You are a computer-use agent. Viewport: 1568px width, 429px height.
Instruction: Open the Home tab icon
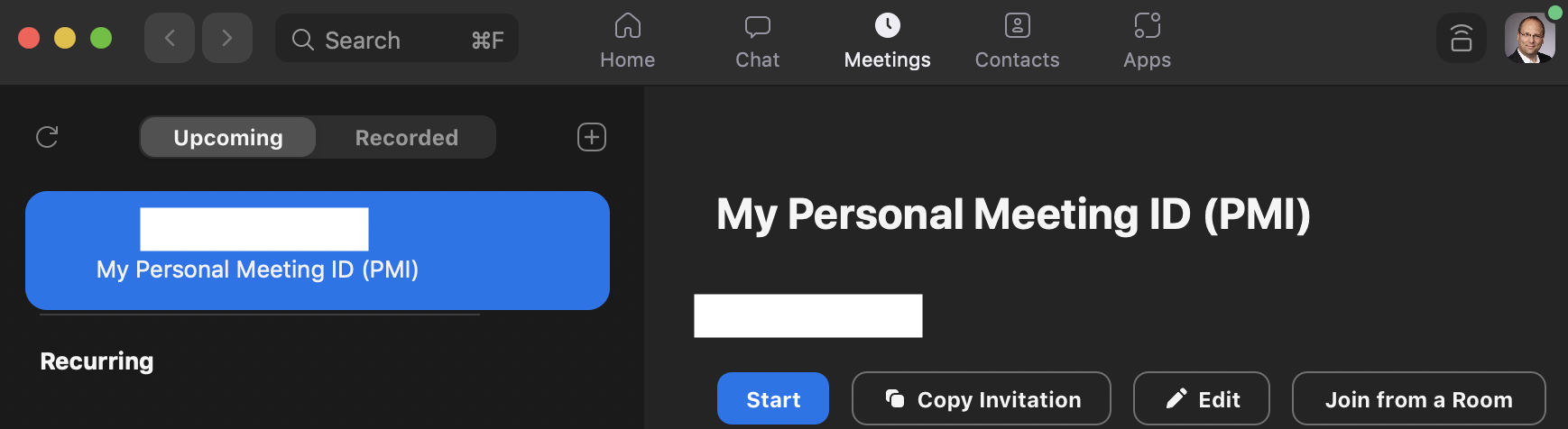628,25
